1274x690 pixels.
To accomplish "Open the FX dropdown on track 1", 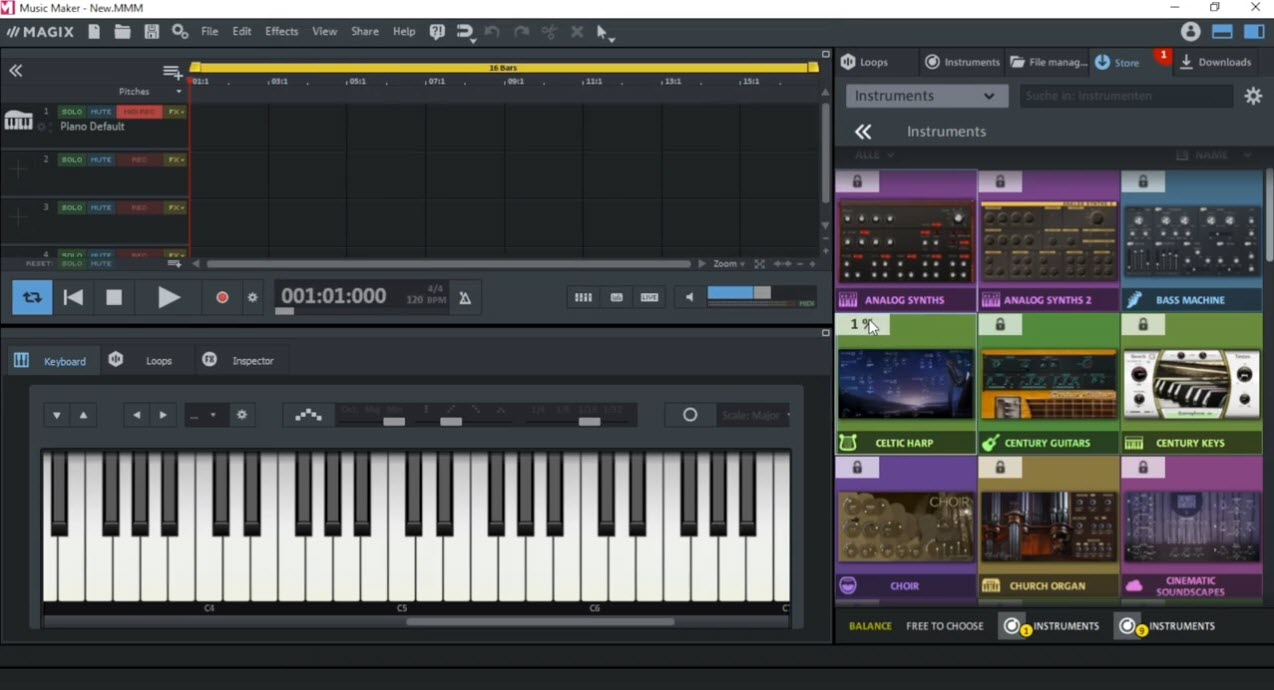I will (x=176, y=112).
